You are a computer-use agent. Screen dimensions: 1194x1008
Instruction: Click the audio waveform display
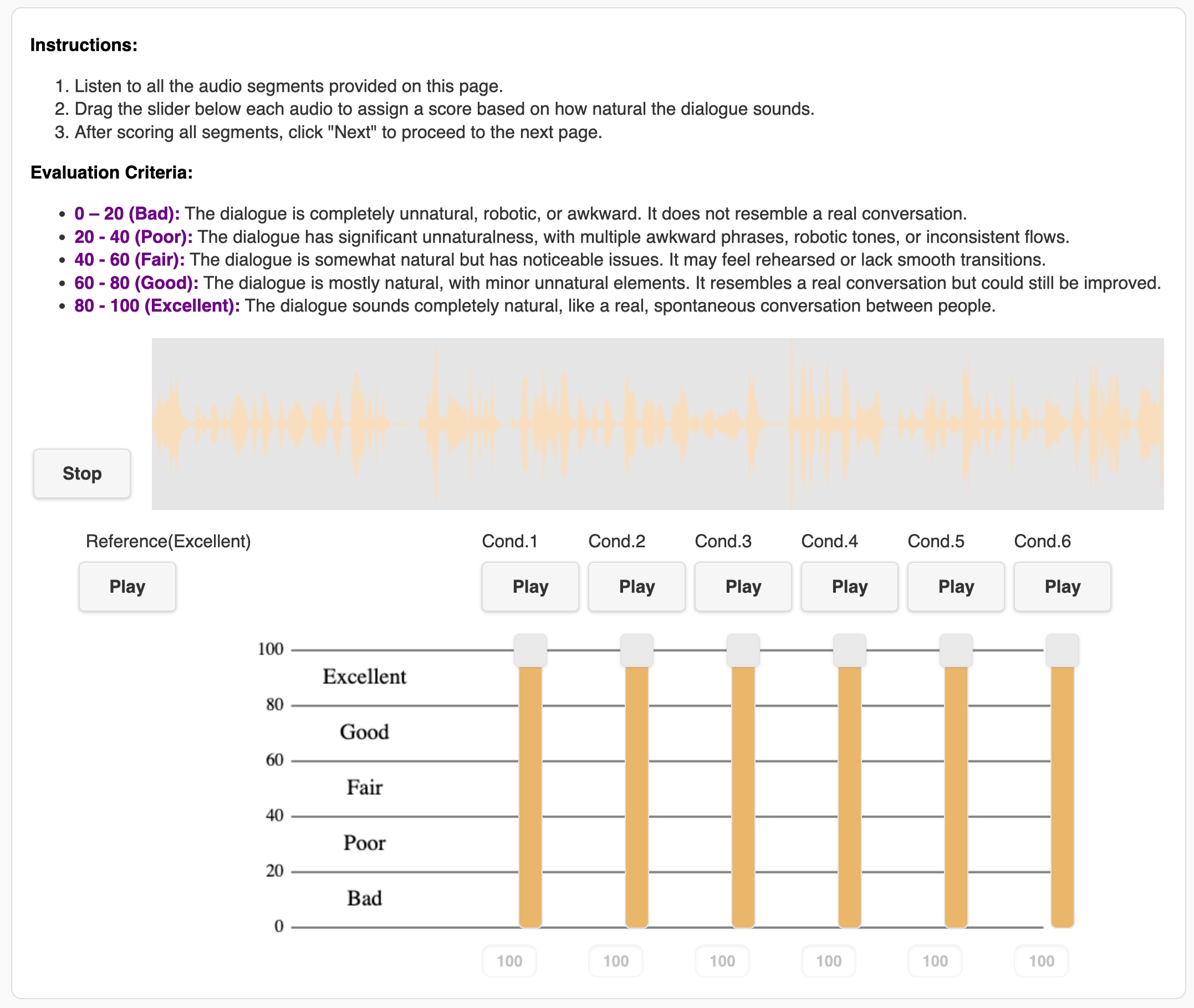point(657,424)
